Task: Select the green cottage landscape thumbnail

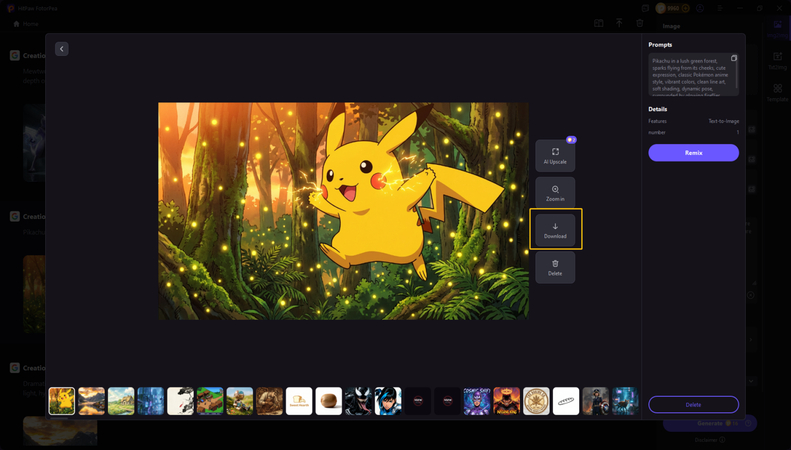Action: tap(121, 401)
